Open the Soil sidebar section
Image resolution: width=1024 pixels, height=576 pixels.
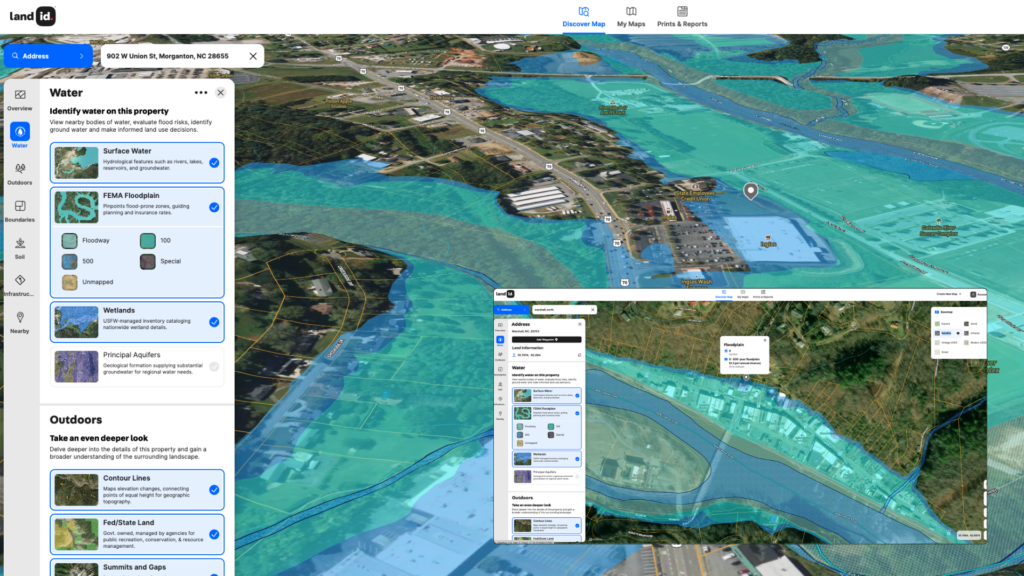coord(20,247)
